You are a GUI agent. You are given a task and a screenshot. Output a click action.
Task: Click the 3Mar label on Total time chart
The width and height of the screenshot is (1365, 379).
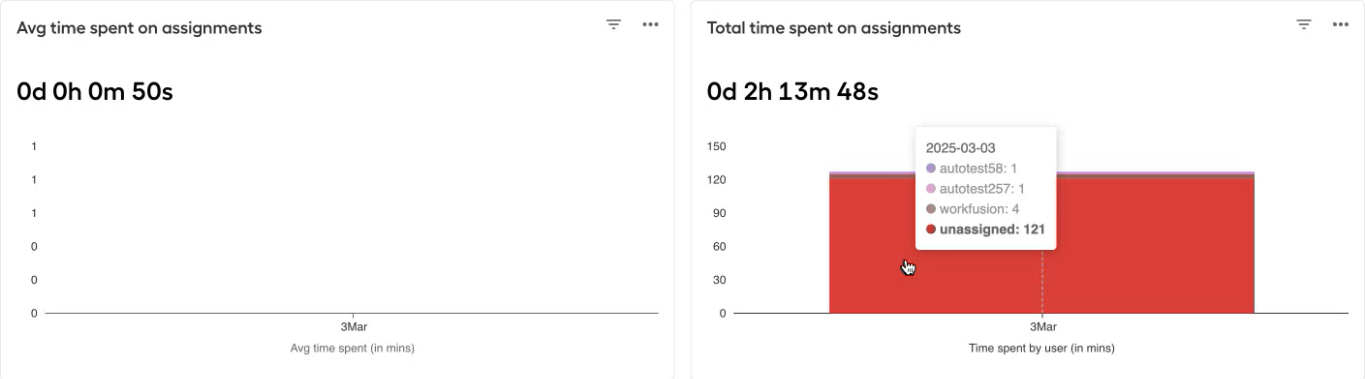tap(1043, 327)
